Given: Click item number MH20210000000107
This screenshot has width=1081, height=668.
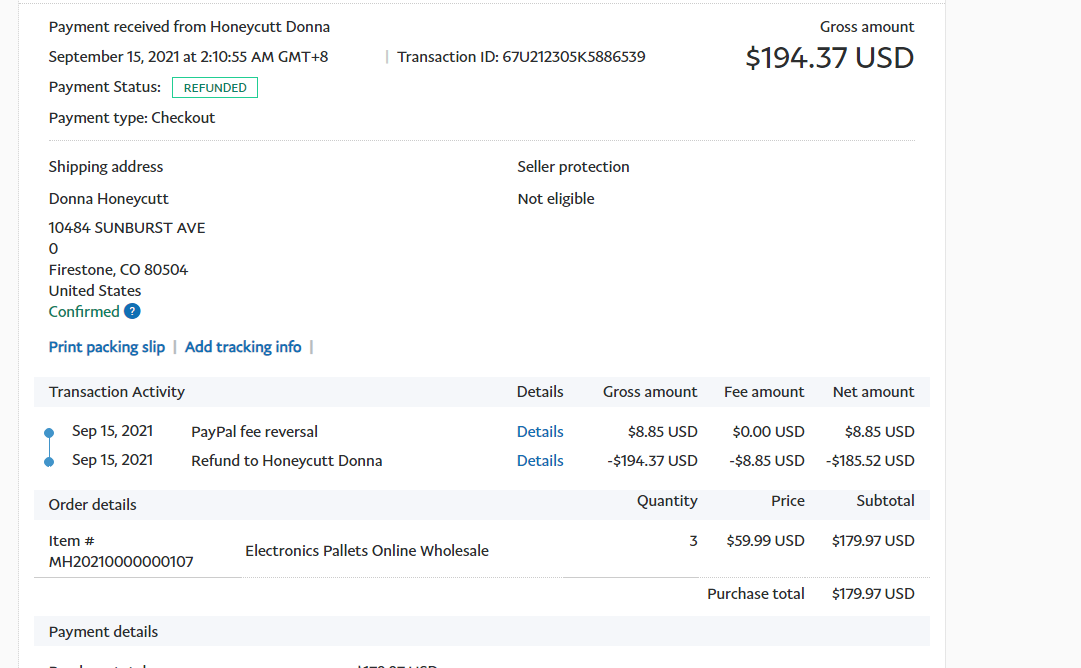Looking at the screenshot, I should click(121, 562).
